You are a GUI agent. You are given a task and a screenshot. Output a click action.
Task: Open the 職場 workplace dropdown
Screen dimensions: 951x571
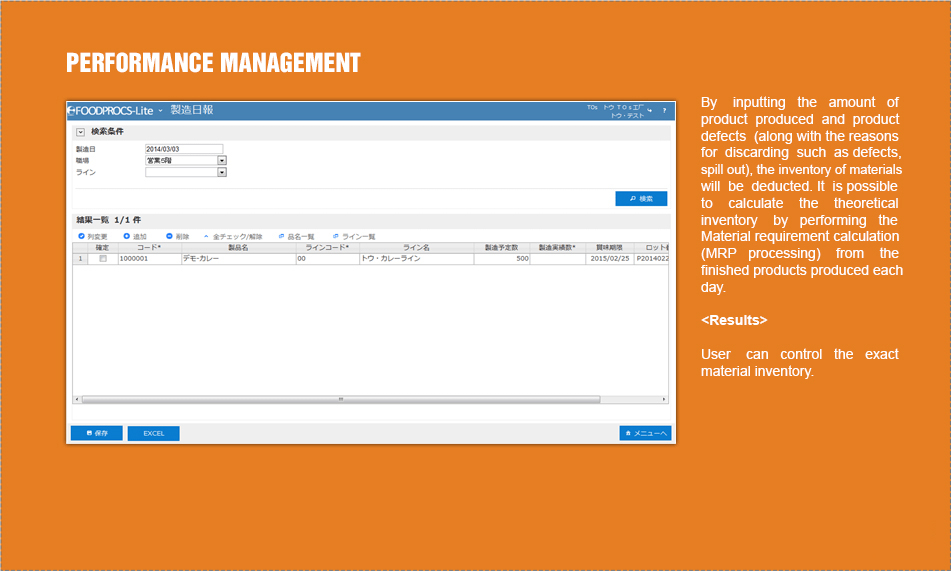[222, 160]
